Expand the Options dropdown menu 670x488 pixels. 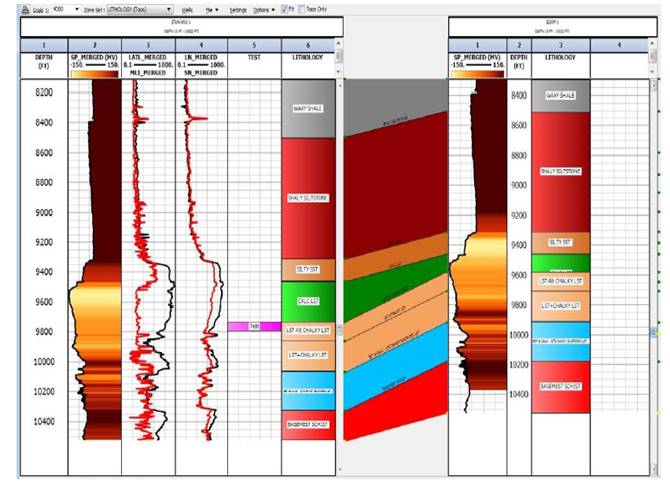264,8
